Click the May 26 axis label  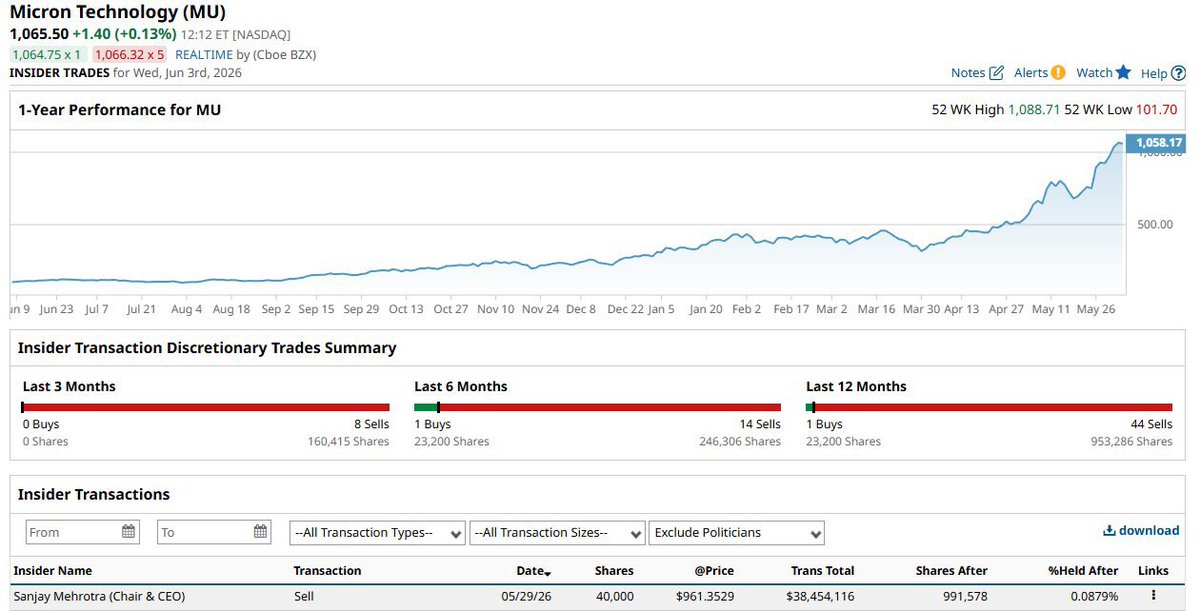[1096, 309]
